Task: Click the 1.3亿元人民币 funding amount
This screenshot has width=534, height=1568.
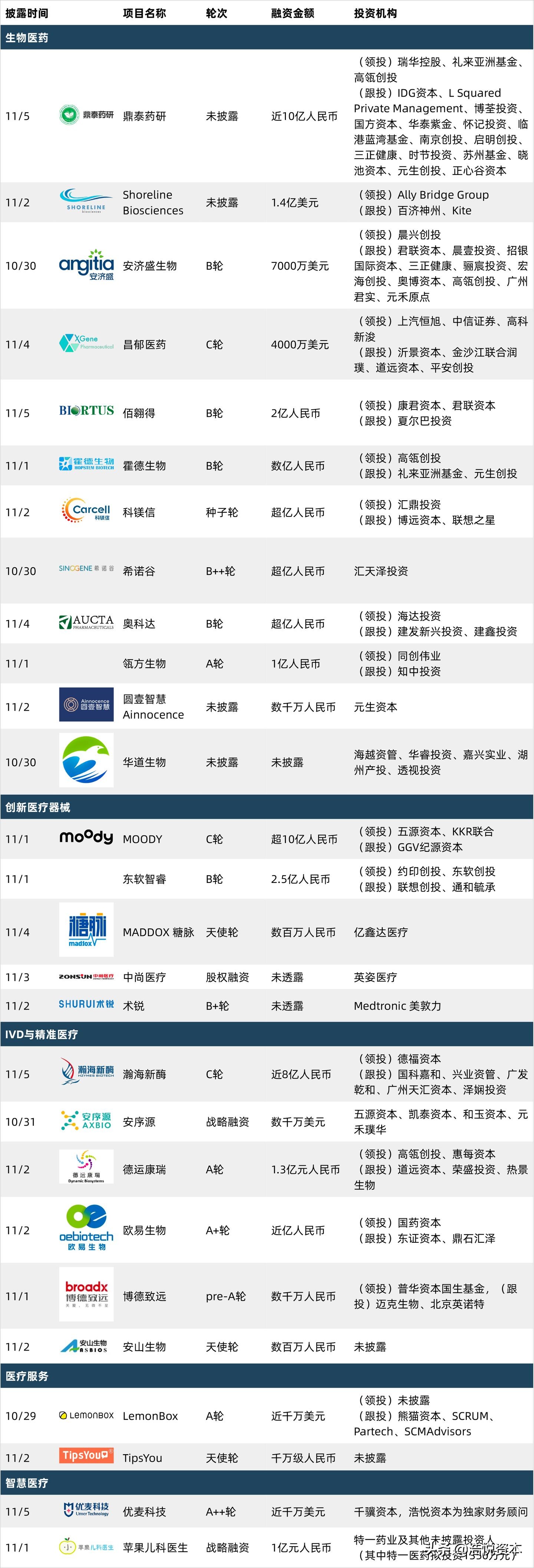Action: click(306, 1169)
